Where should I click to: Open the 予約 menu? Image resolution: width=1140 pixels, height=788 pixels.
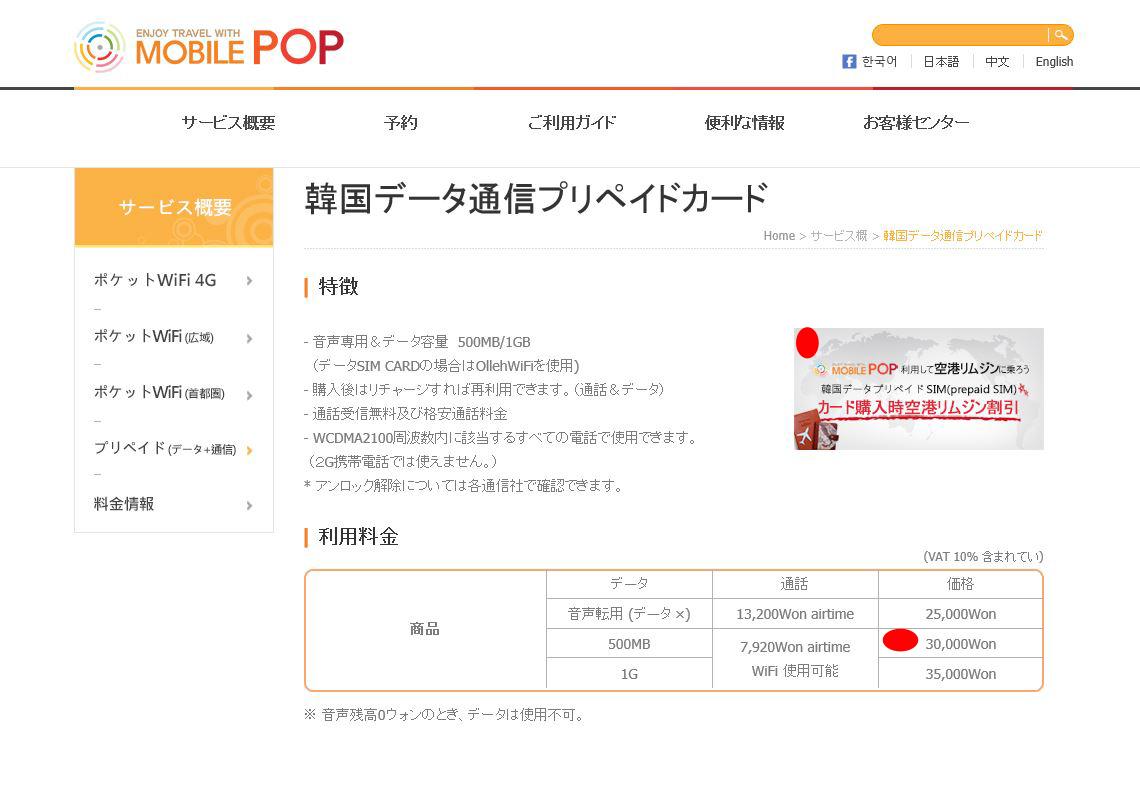[x=401, y=123]
